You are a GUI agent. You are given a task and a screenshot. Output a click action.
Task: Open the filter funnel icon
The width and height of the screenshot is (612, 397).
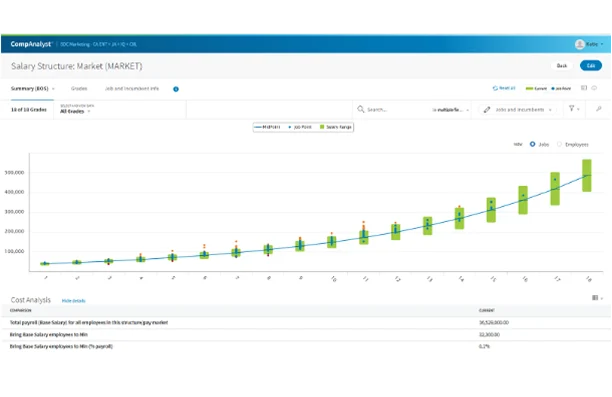[571, 109]
